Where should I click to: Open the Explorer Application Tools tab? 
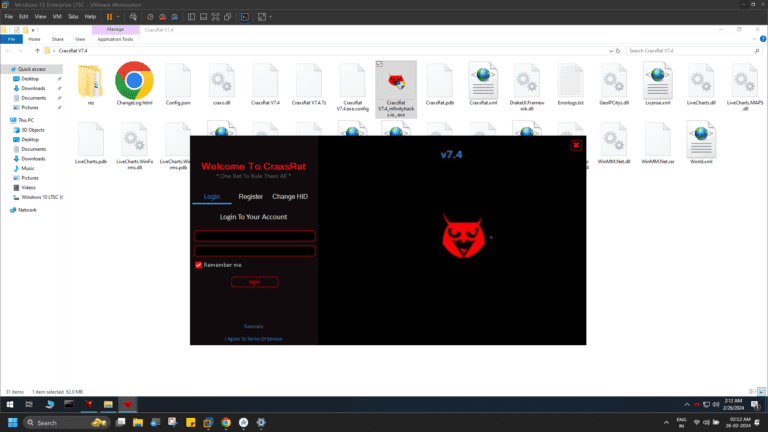(115, 39)
